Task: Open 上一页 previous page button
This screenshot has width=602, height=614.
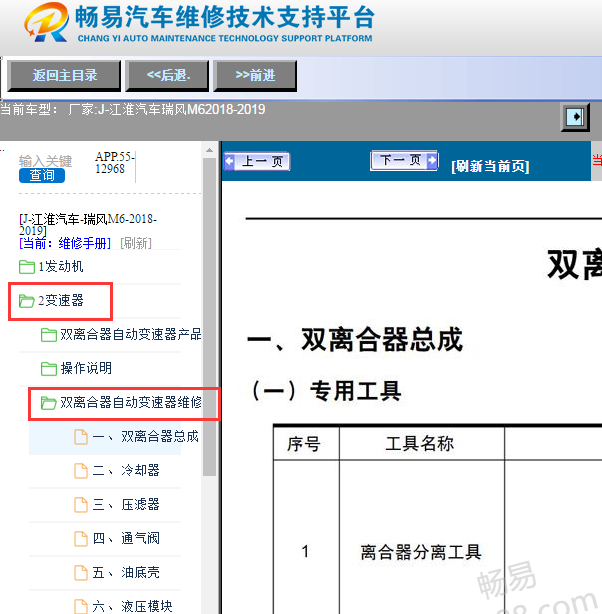Action: point(257,161)
